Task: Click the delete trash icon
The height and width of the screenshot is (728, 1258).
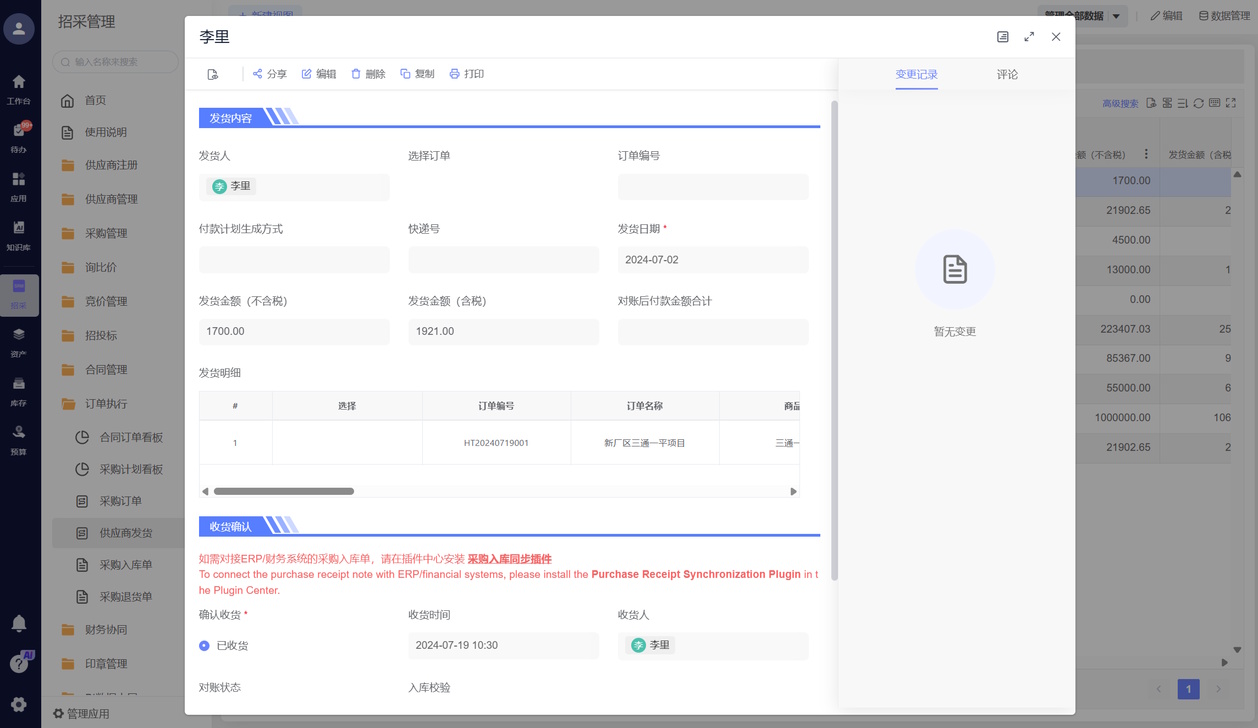Action: tap(356, 74)
